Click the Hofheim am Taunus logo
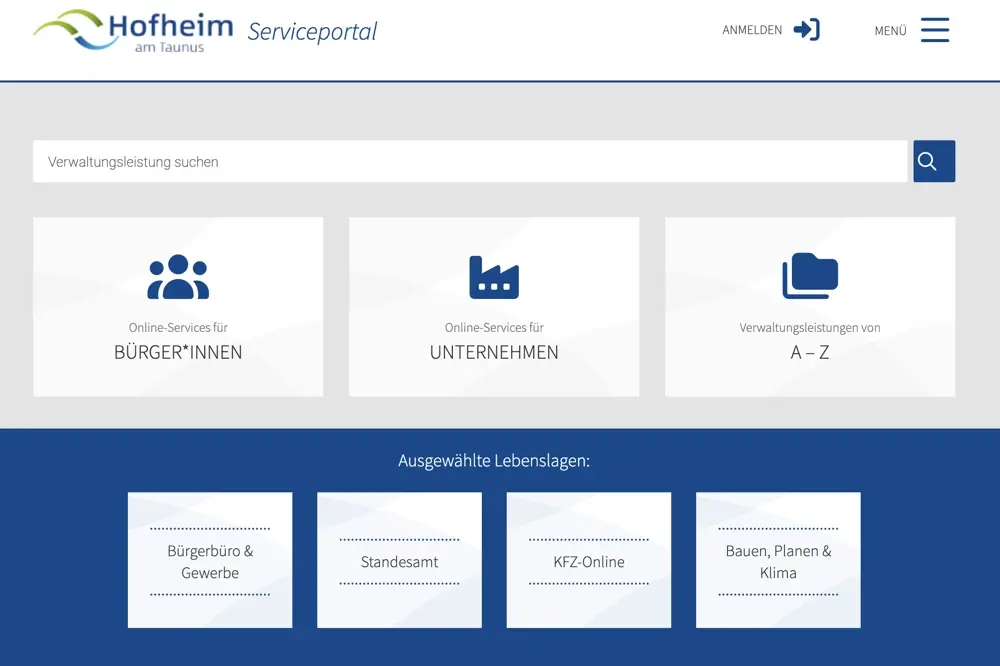1000x666 pixels. (133, 31)
